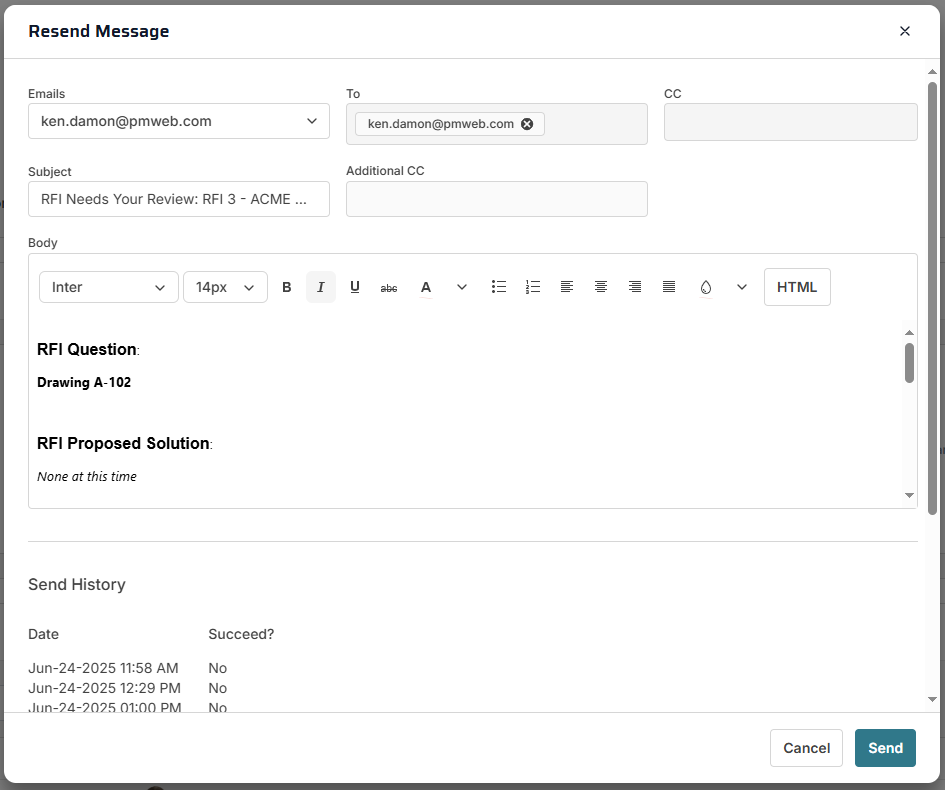Toggle strikethrough formatting
This screenshot has height=790, width=945.
pyautogui.click(x=389, y=287)
